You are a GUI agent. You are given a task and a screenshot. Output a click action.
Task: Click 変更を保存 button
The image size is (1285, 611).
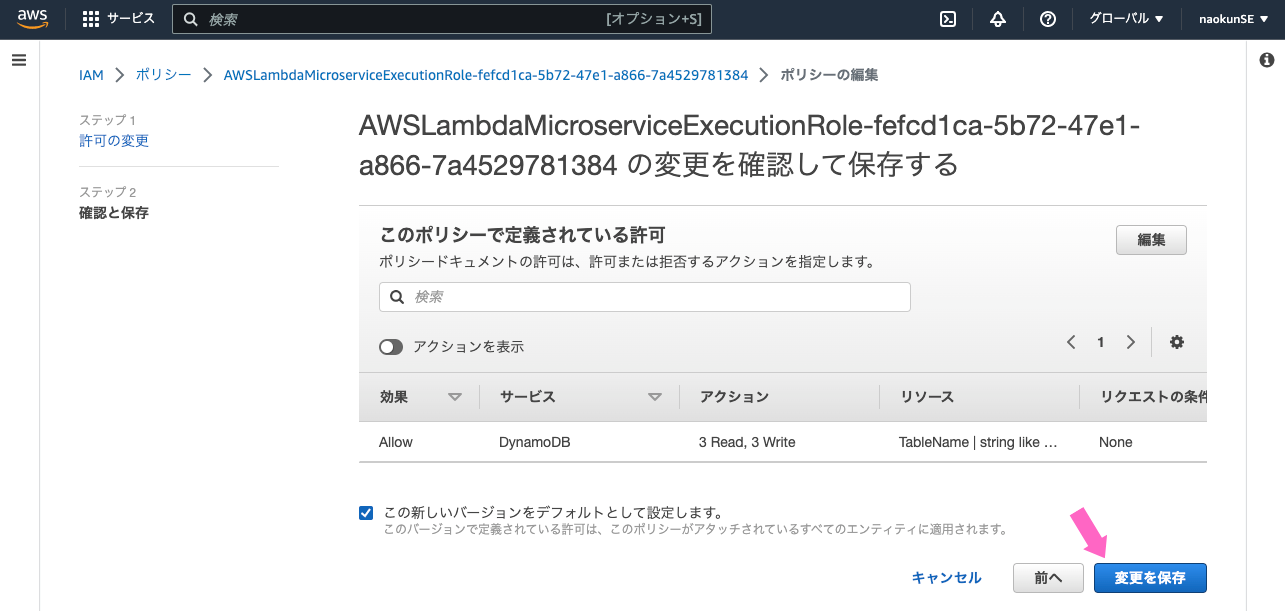[1150, 578]
